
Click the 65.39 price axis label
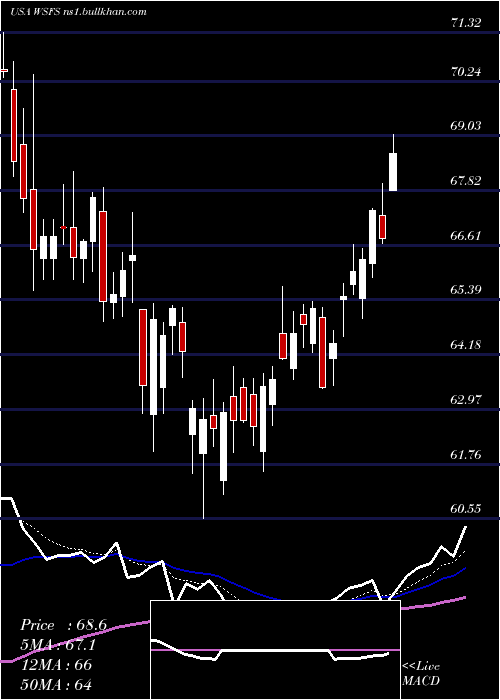(466, 290)
